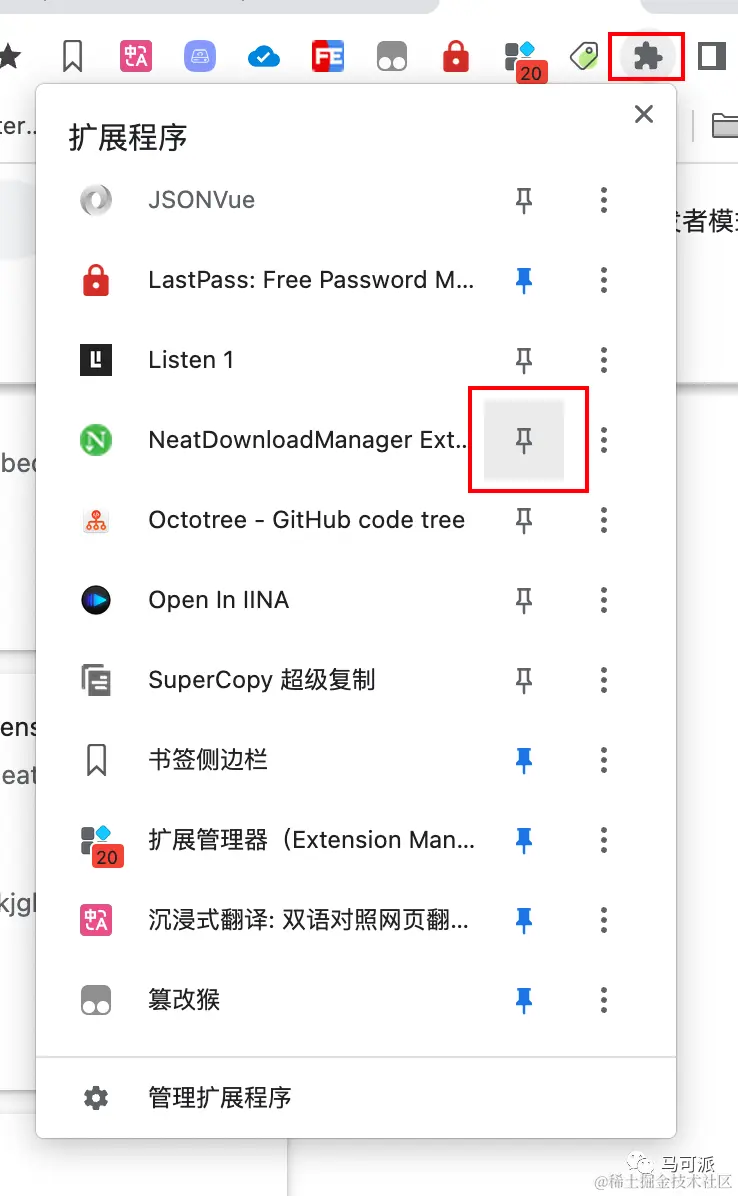Unpin 书签侧边栏 from the toolbar
Viewport: 738px width, 1196px height.
tap(524, 760)
